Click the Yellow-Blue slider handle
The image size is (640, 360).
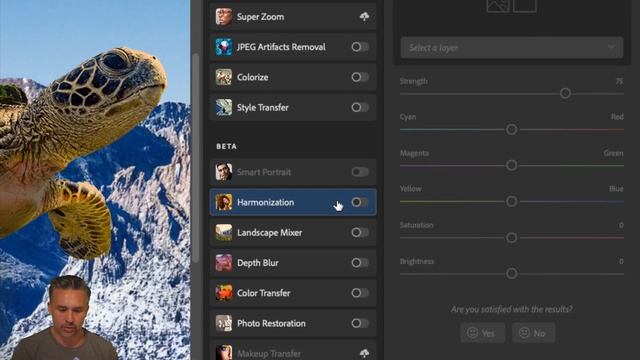pos(511,201)
